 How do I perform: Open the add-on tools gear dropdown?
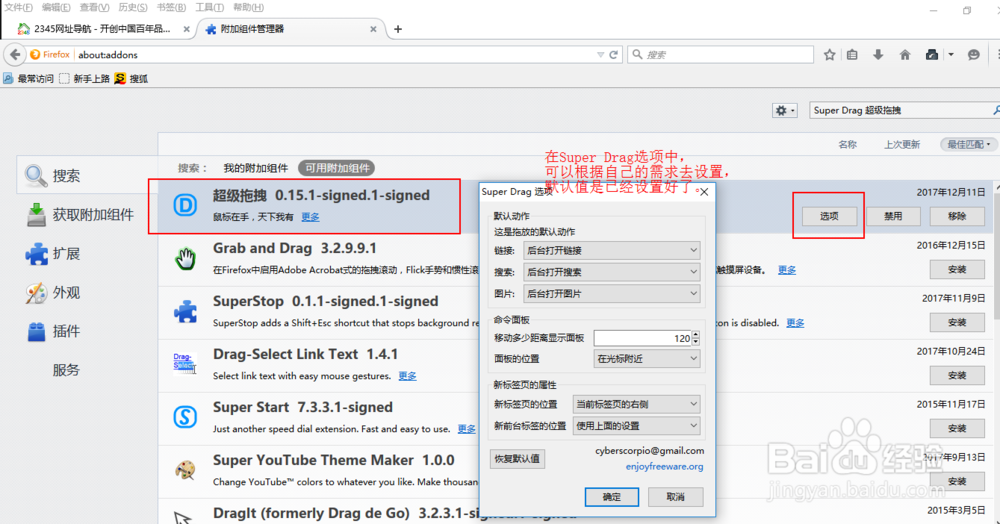tap(784, 110)
